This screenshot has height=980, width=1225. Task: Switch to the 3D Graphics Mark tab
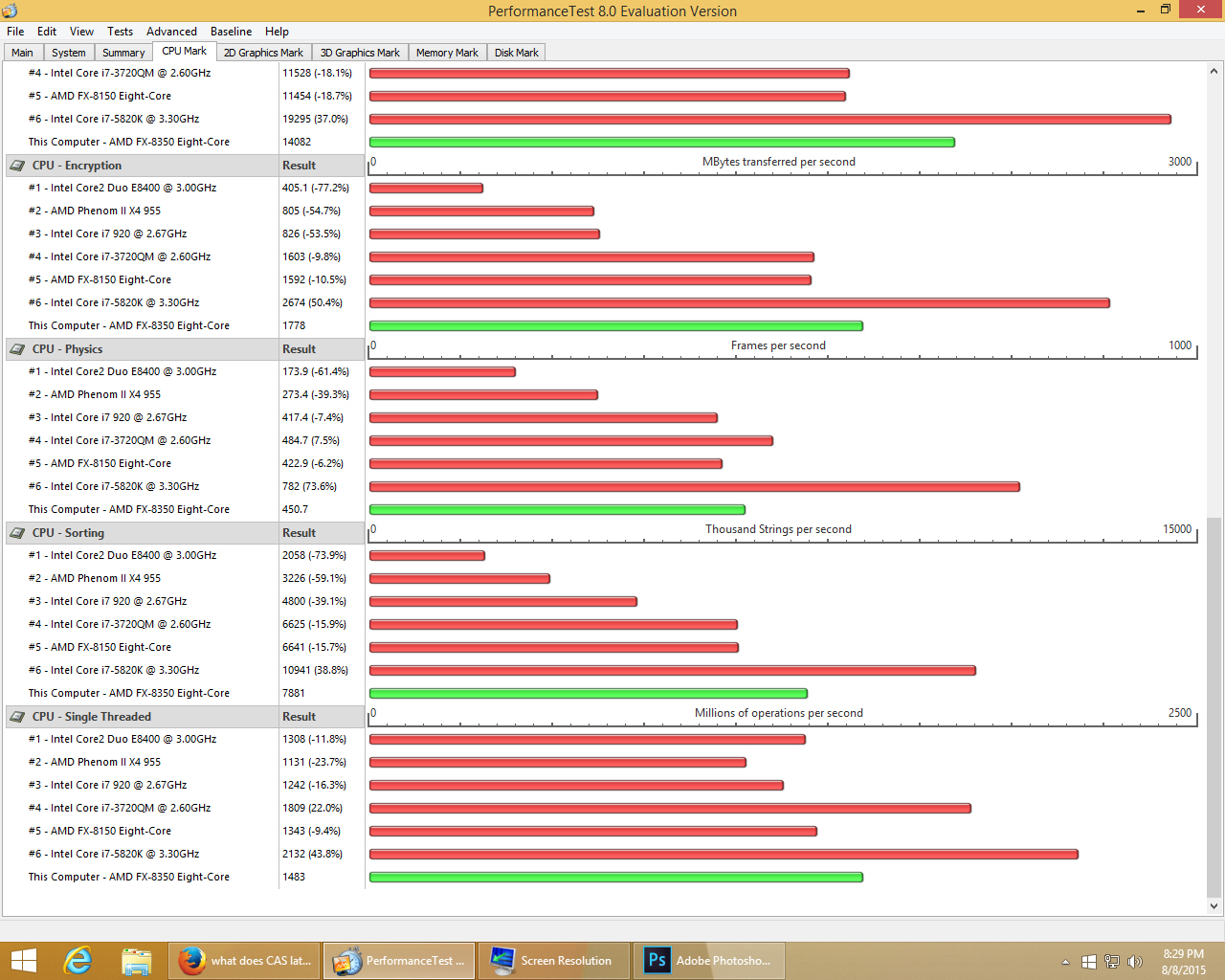tap(360, 53)
